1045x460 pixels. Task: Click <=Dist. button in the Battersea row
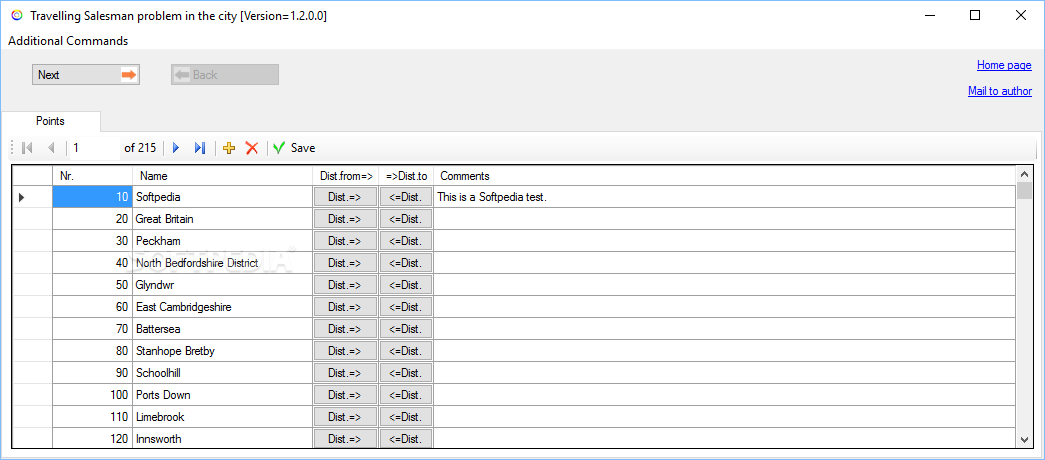[406, 329]
